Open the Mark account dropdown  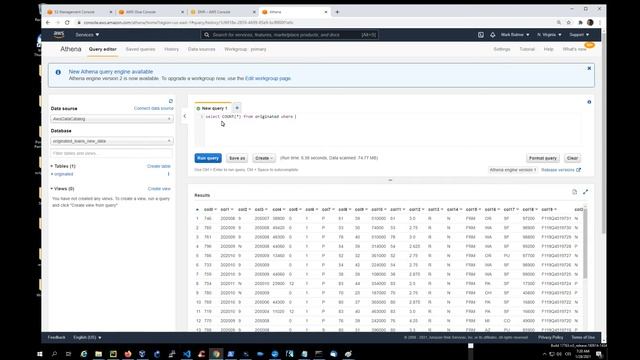click(x=515, y=35)
